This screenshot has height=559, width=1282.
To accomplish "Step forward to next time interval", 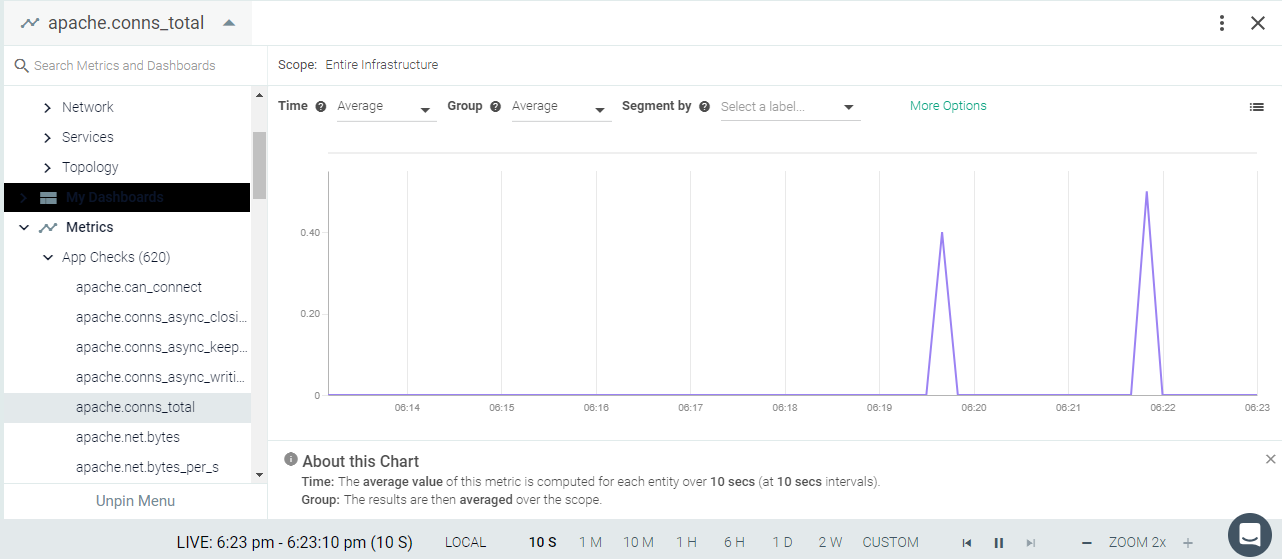I will tap(1030, 543).
